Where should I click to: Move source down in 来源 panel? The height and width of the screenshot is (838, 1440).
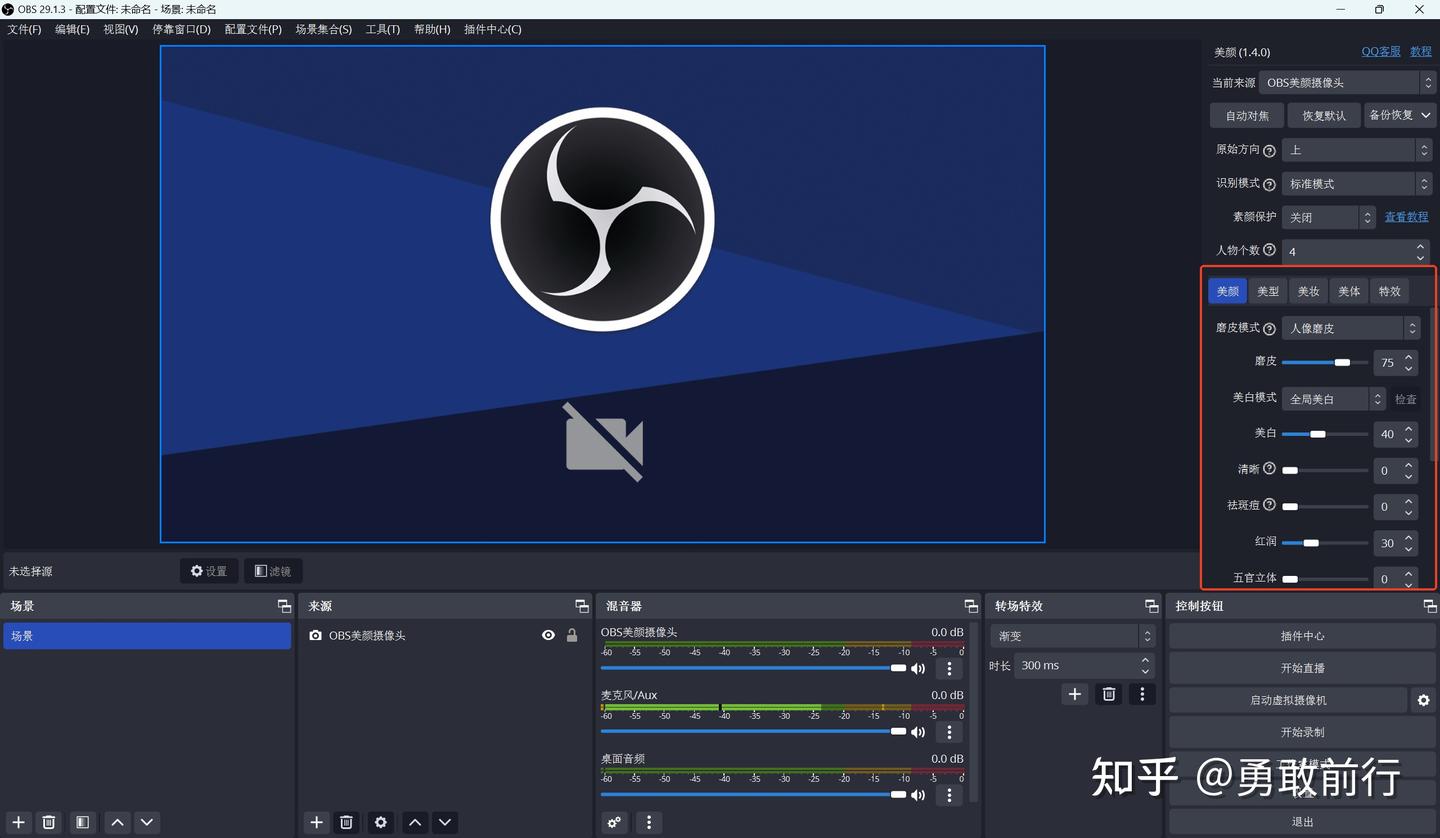point(445,822)
